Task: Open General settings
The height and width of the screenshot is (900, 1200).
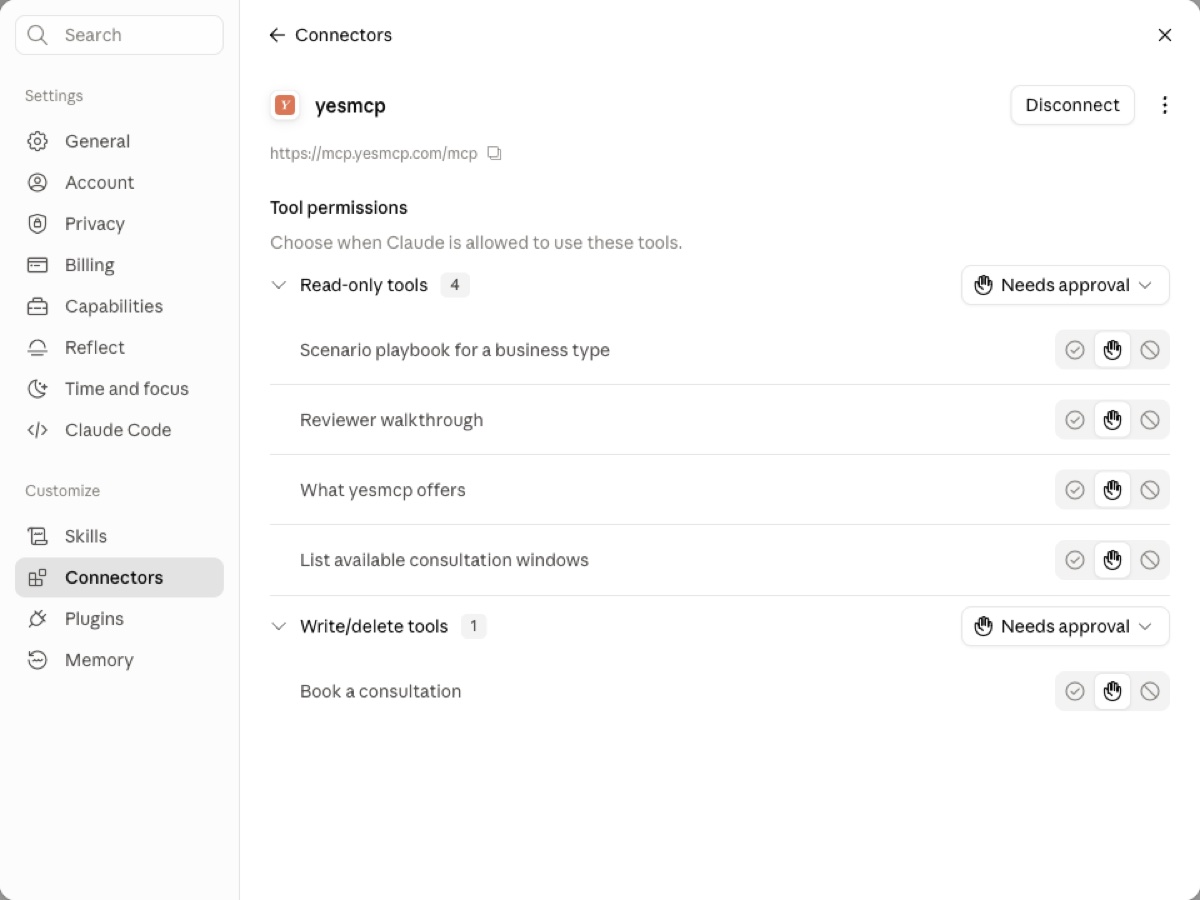Action: (119, 141)
